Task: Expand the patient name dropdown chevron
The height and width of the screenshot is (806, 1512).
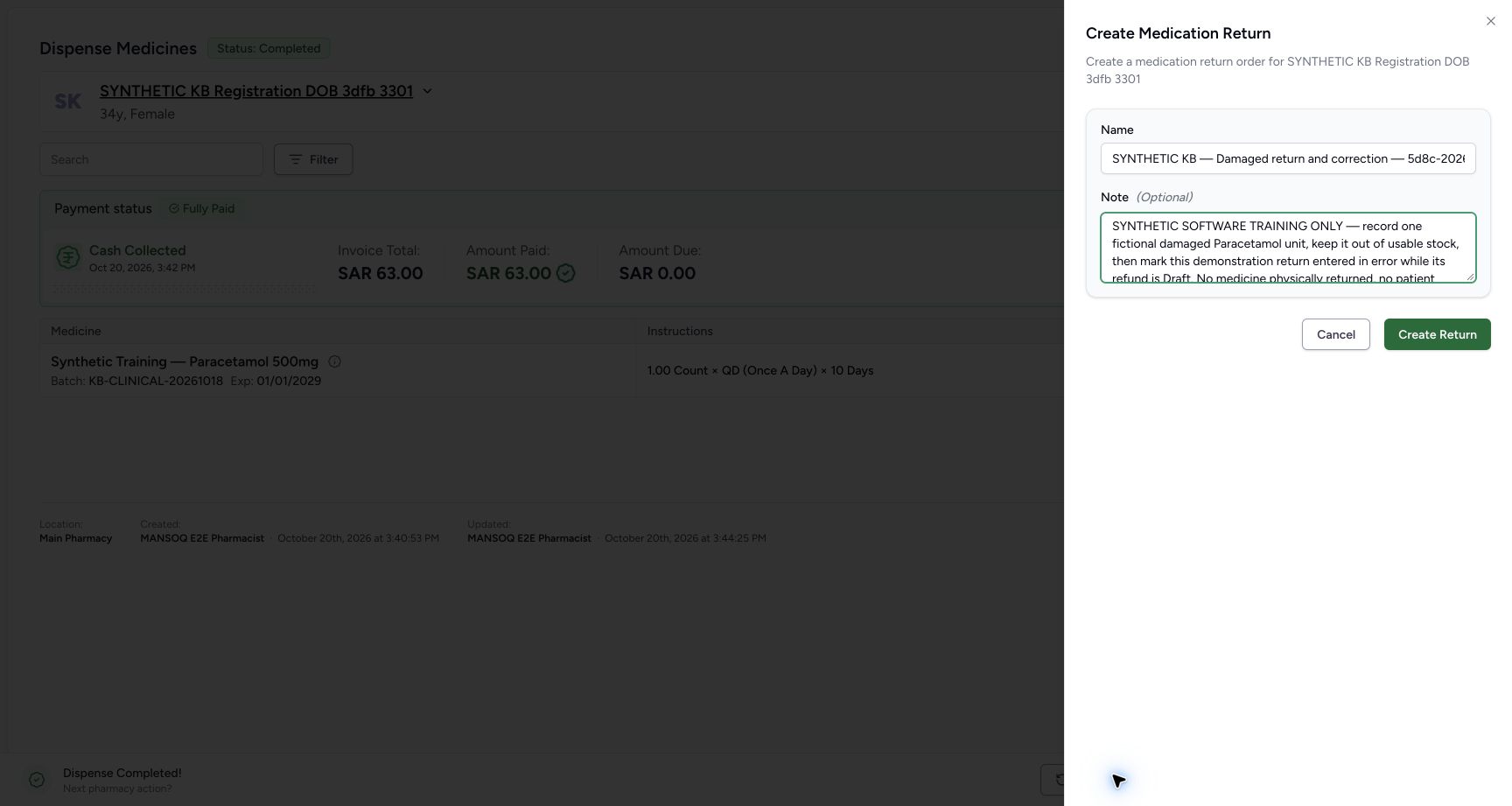Action: (427, 91)
